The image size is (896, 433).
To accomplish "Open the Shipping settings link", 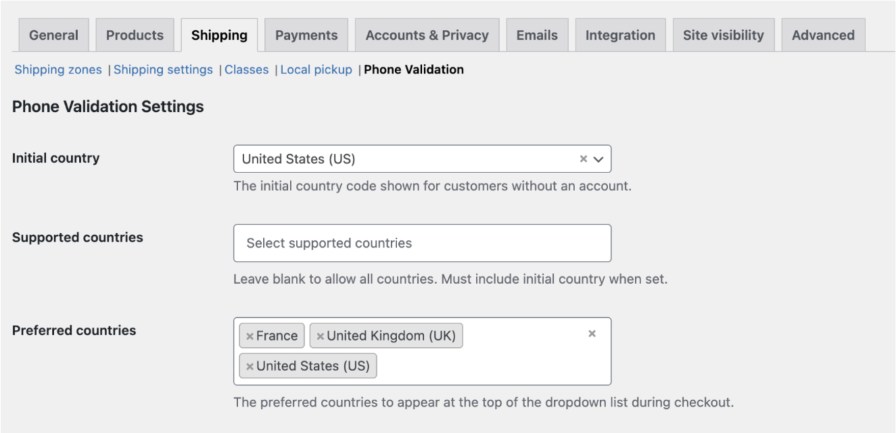I will pos(163,70).
